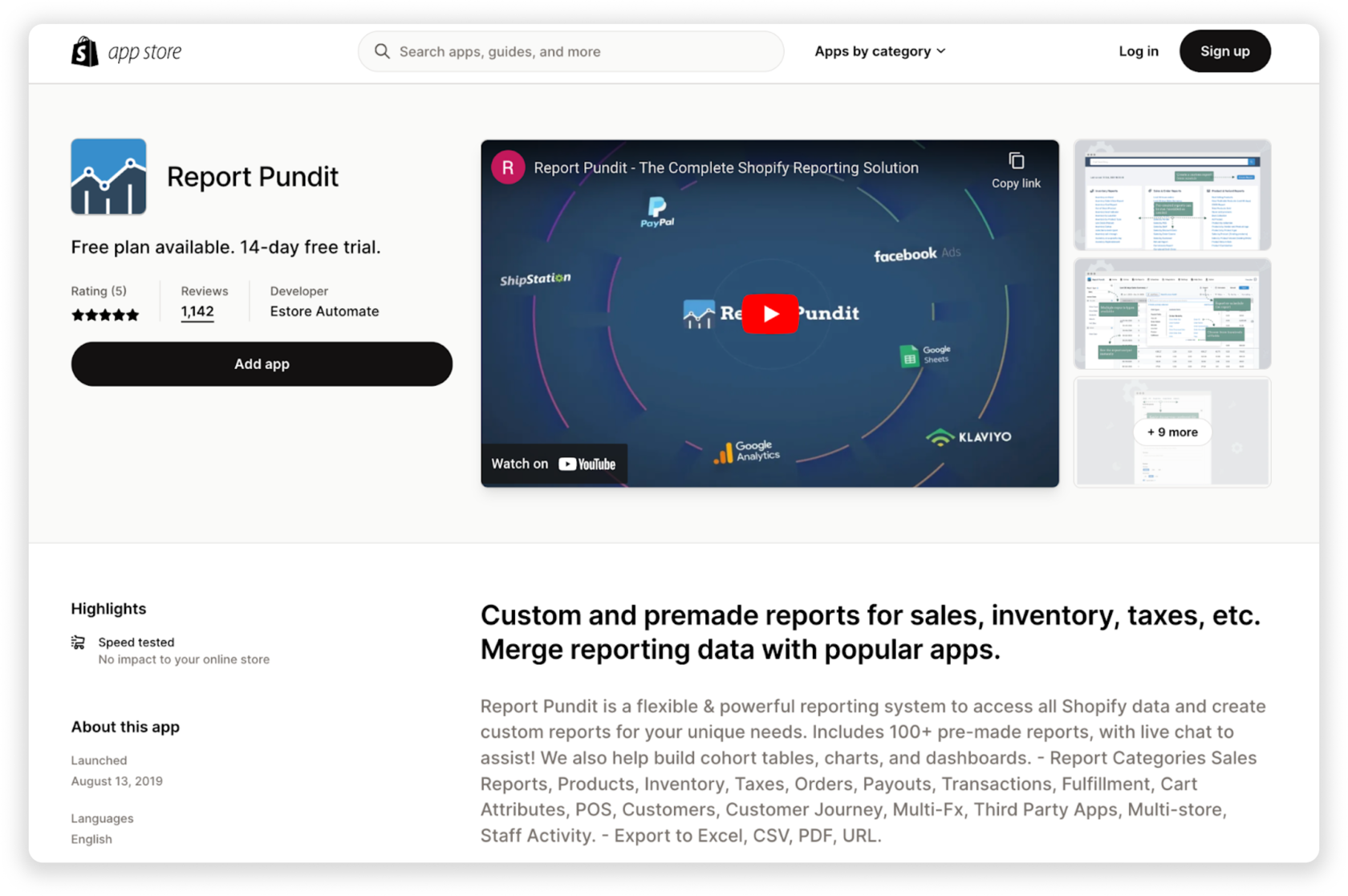Click the magnifying glass search icon

click(383, 51)
